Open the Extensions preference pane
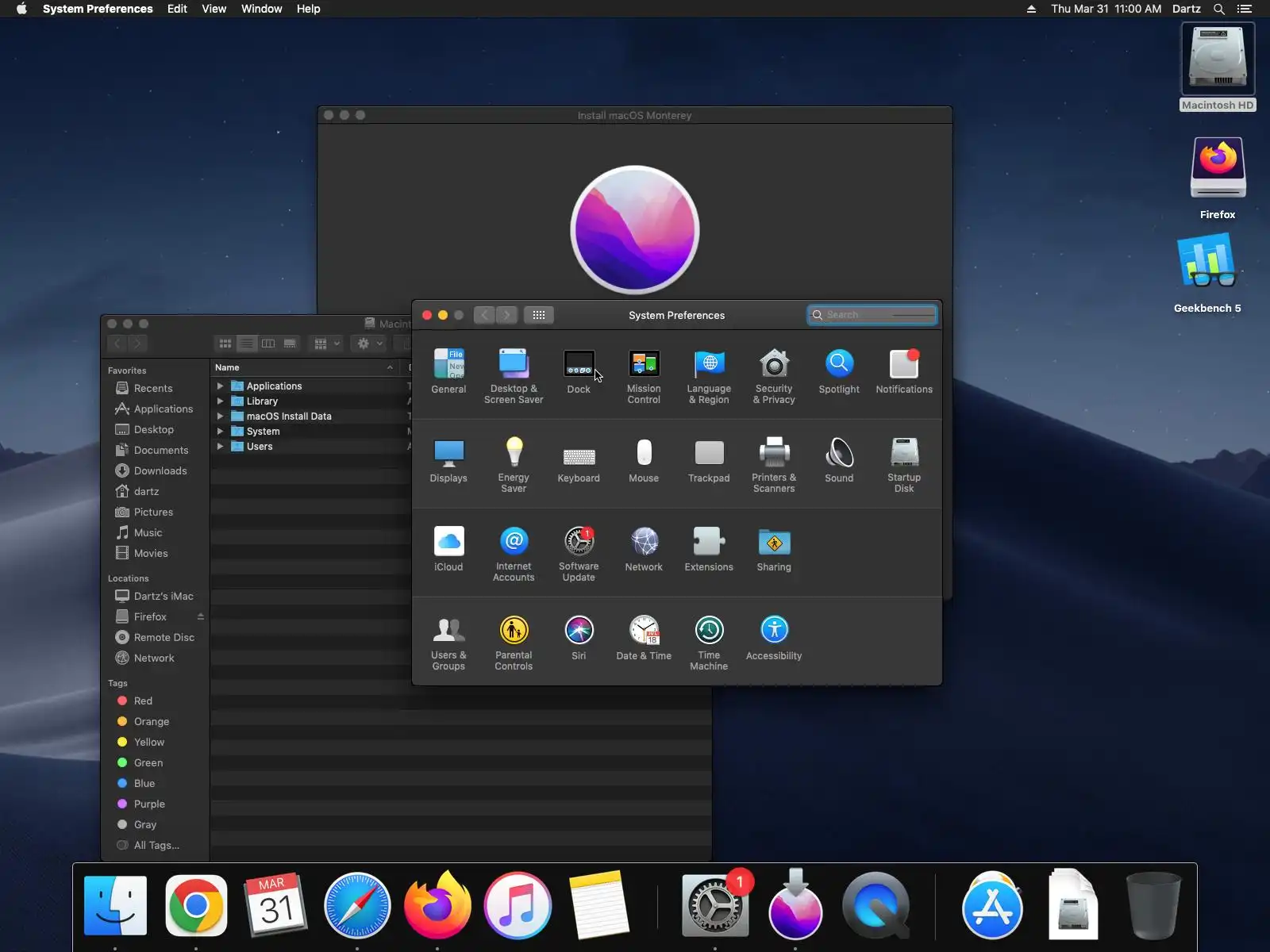This screenshot has width=1270, height=952. [709, 549]
